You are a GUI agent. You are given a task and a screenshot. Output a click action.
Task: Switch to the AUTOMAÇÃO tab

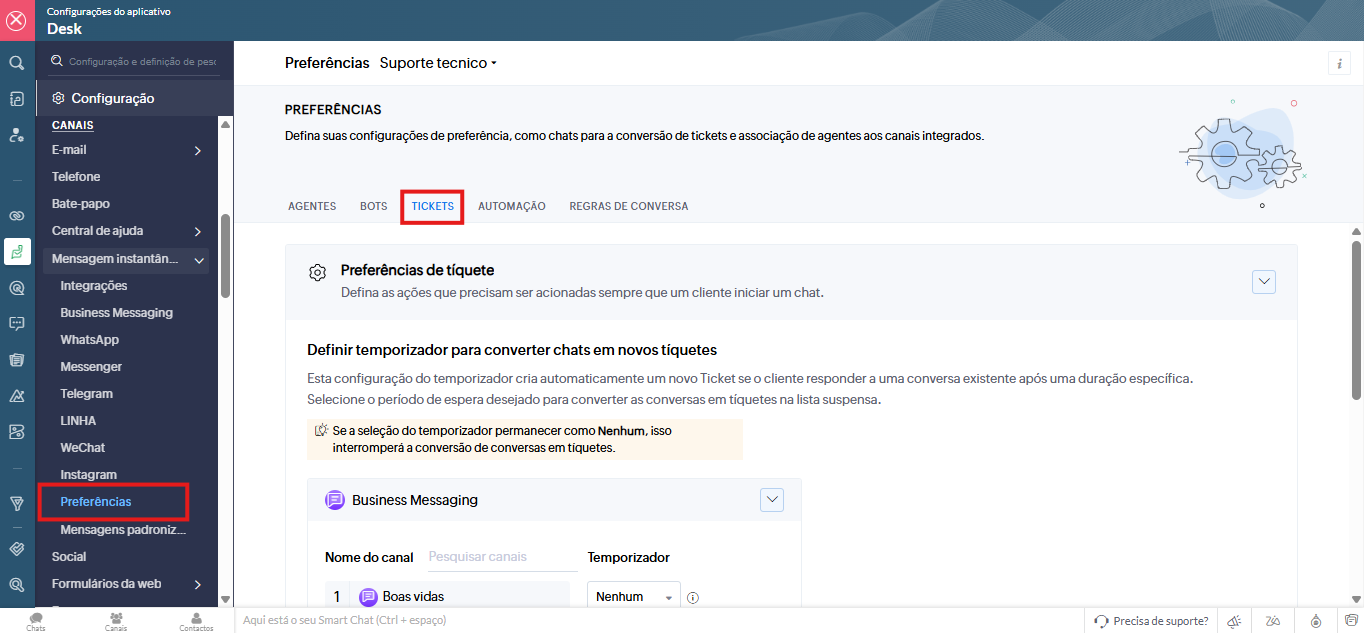coord(511,206)
